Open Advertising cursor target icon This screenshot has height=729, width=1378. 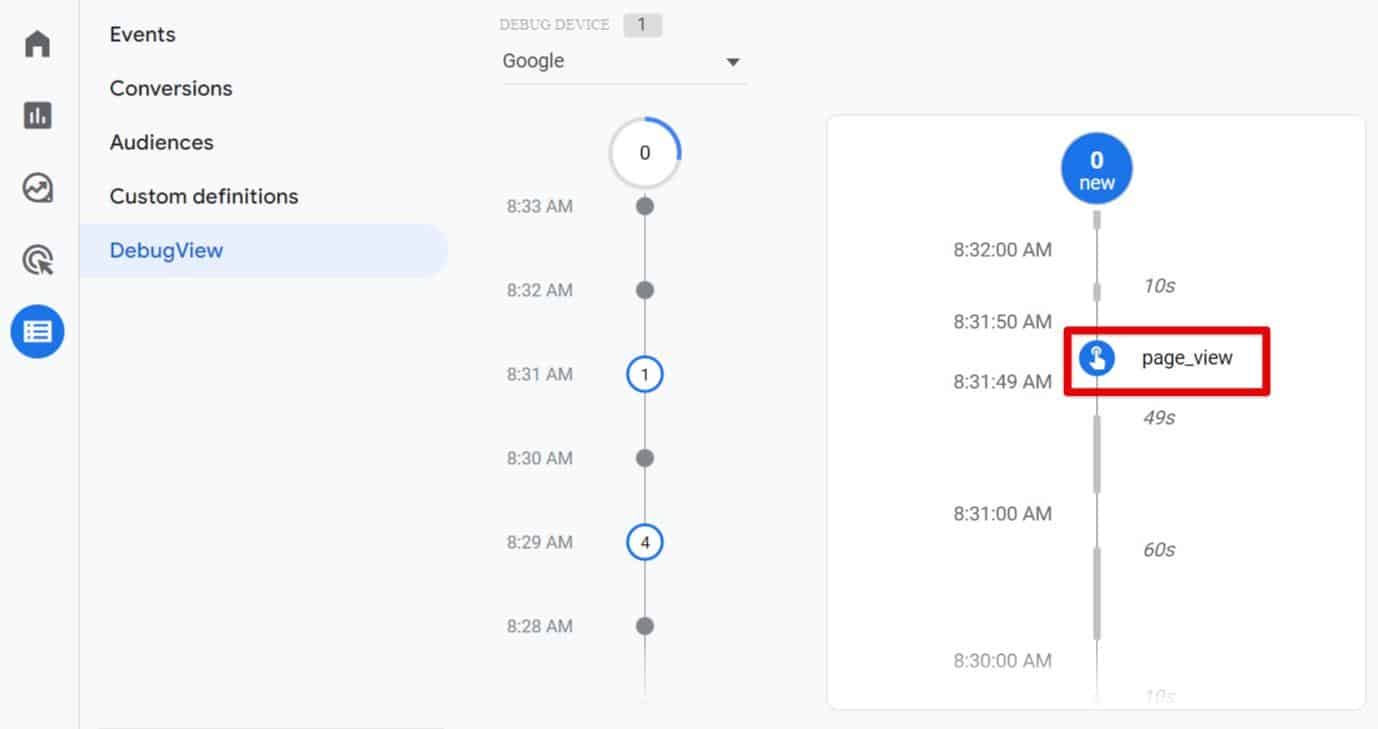pos(37,260)
